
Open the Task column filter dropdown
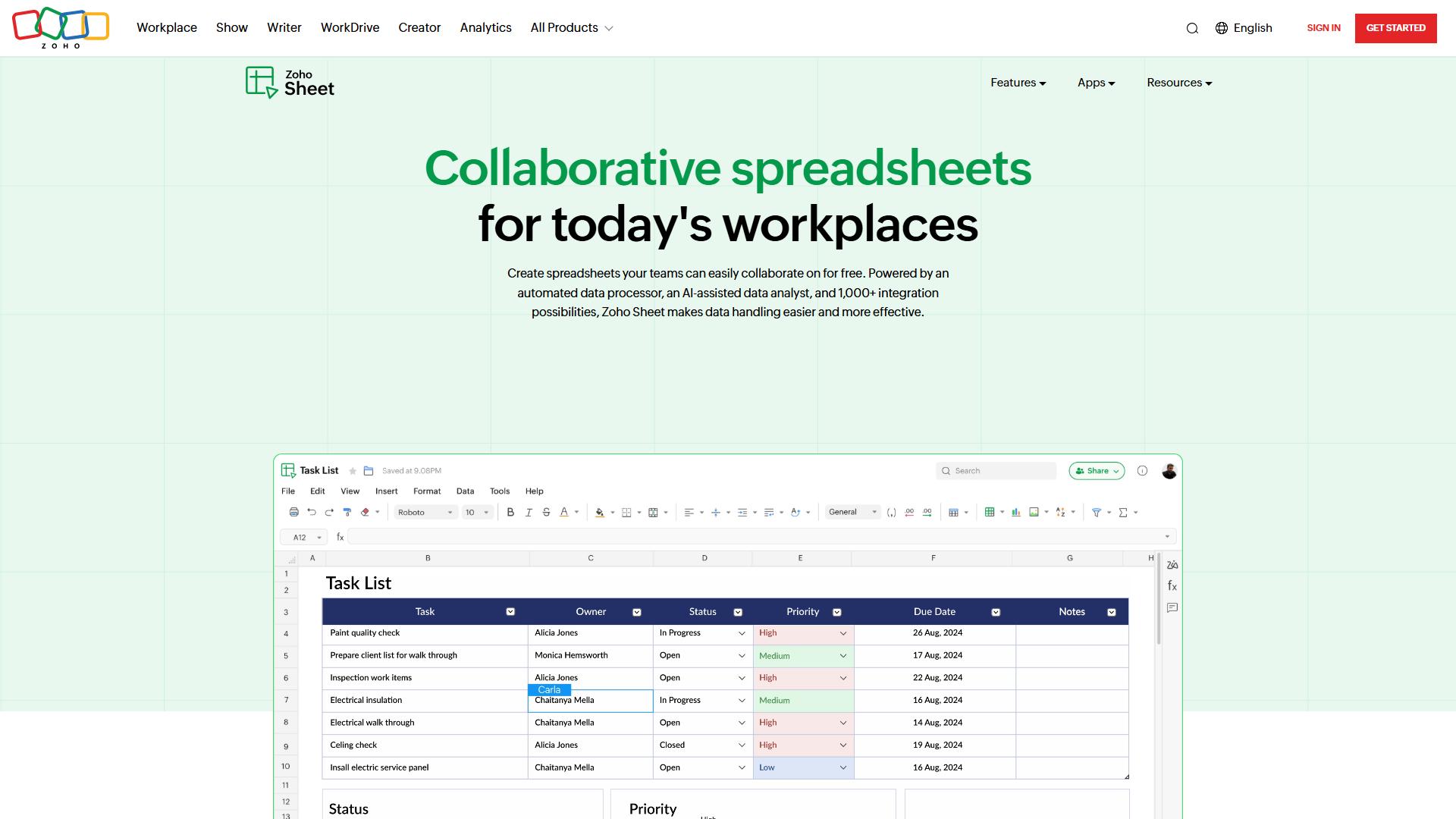tap(510, 612)
